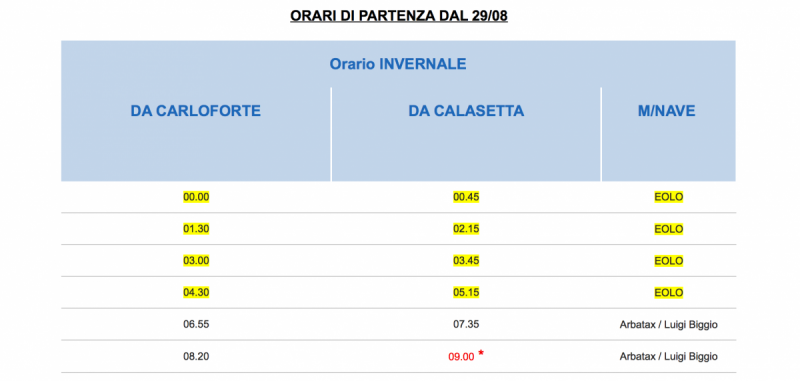The width and height of the screenshot is (800, 381).
Task: Click the red 09.00 departure time
Action: (461, 357)
